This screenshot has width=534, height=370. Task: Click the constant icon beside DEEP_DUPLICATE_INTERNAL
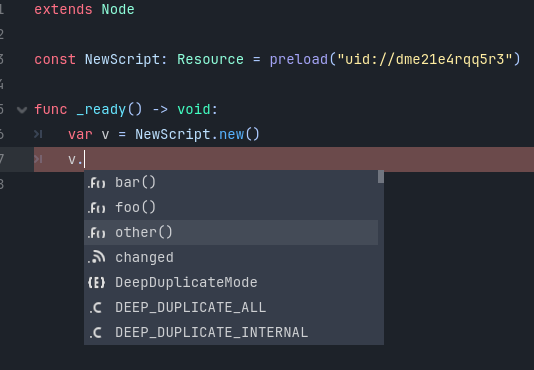(x=96, y=333)
